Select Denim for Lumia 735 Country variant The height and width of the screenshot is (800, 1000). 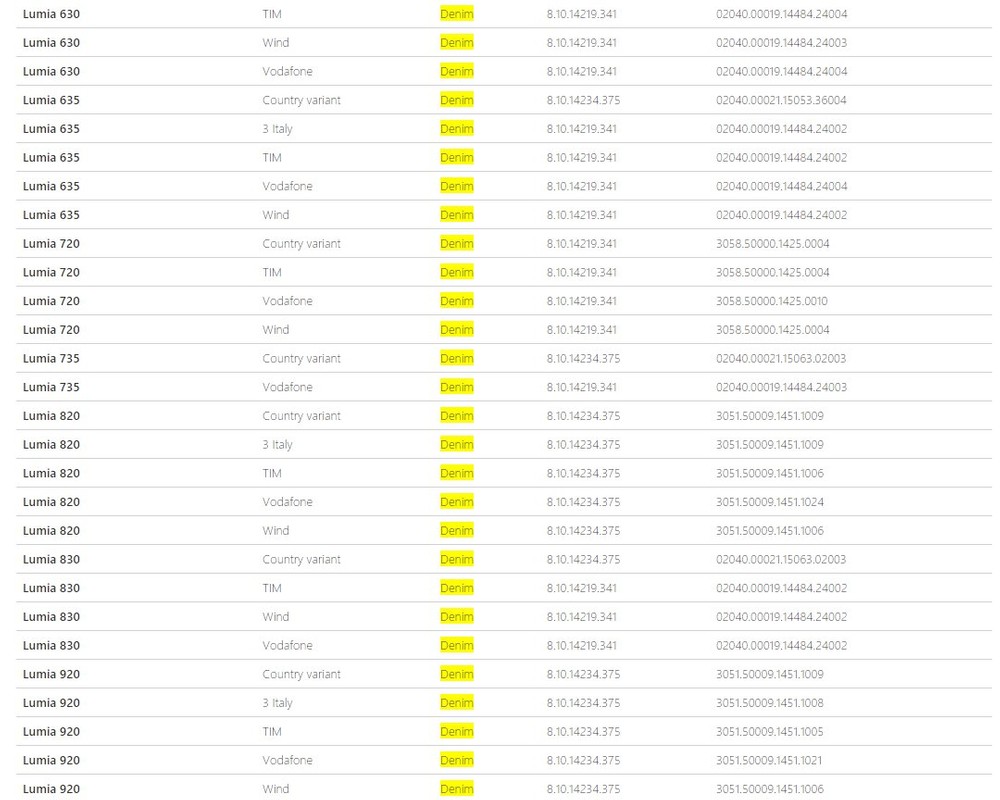click(x=457, y=359)
